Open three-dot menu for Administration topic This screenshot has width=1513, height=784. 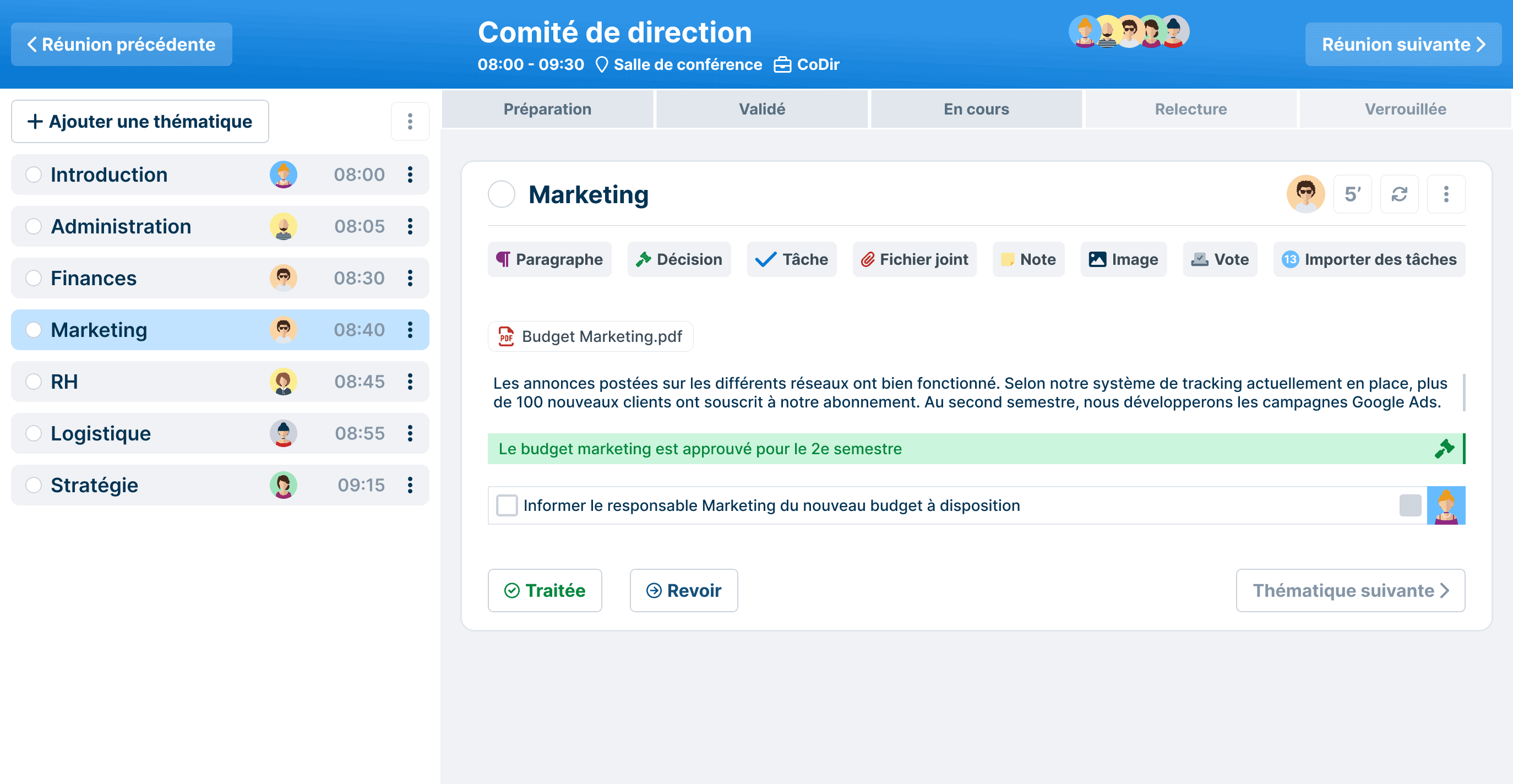410,226
